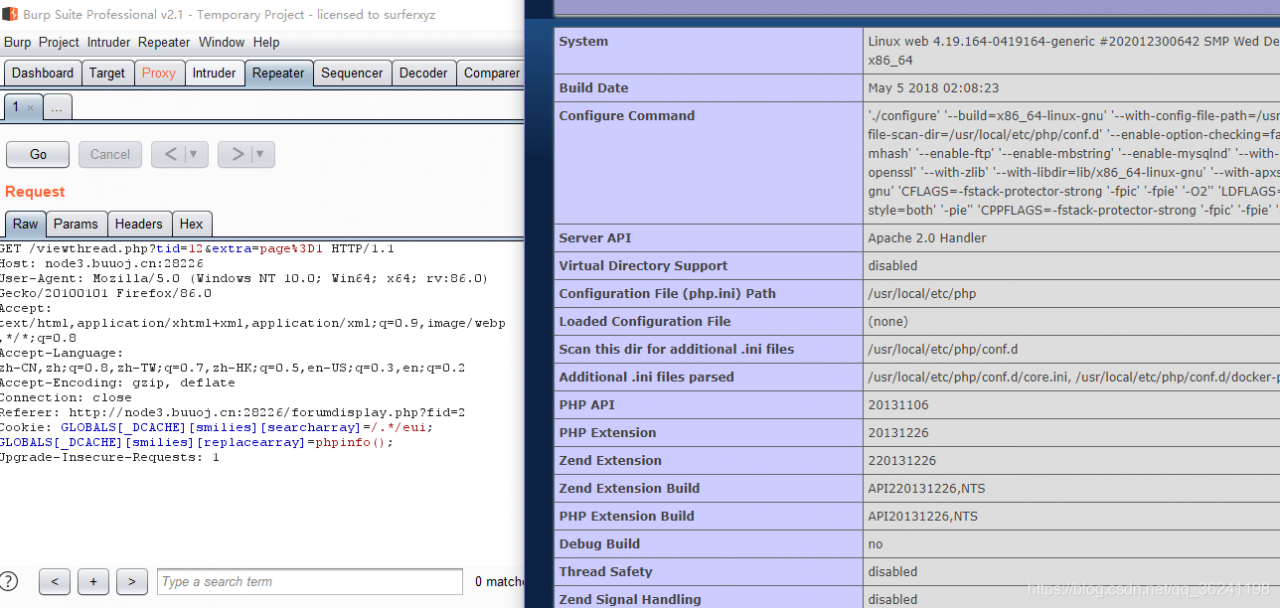Switch to the Comparer tab
1280x608 pixels.
point(490,73)
